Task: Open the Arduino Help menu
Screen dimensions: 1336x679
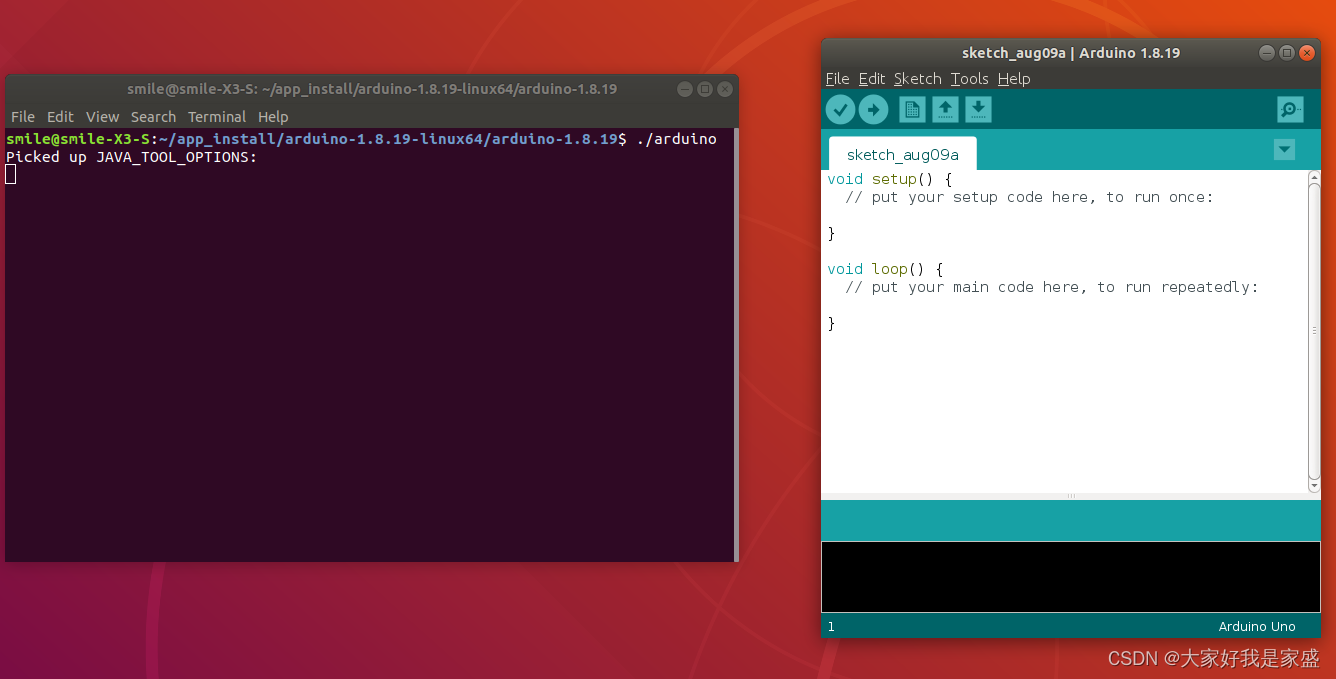Action: [x=1014, y=79]
